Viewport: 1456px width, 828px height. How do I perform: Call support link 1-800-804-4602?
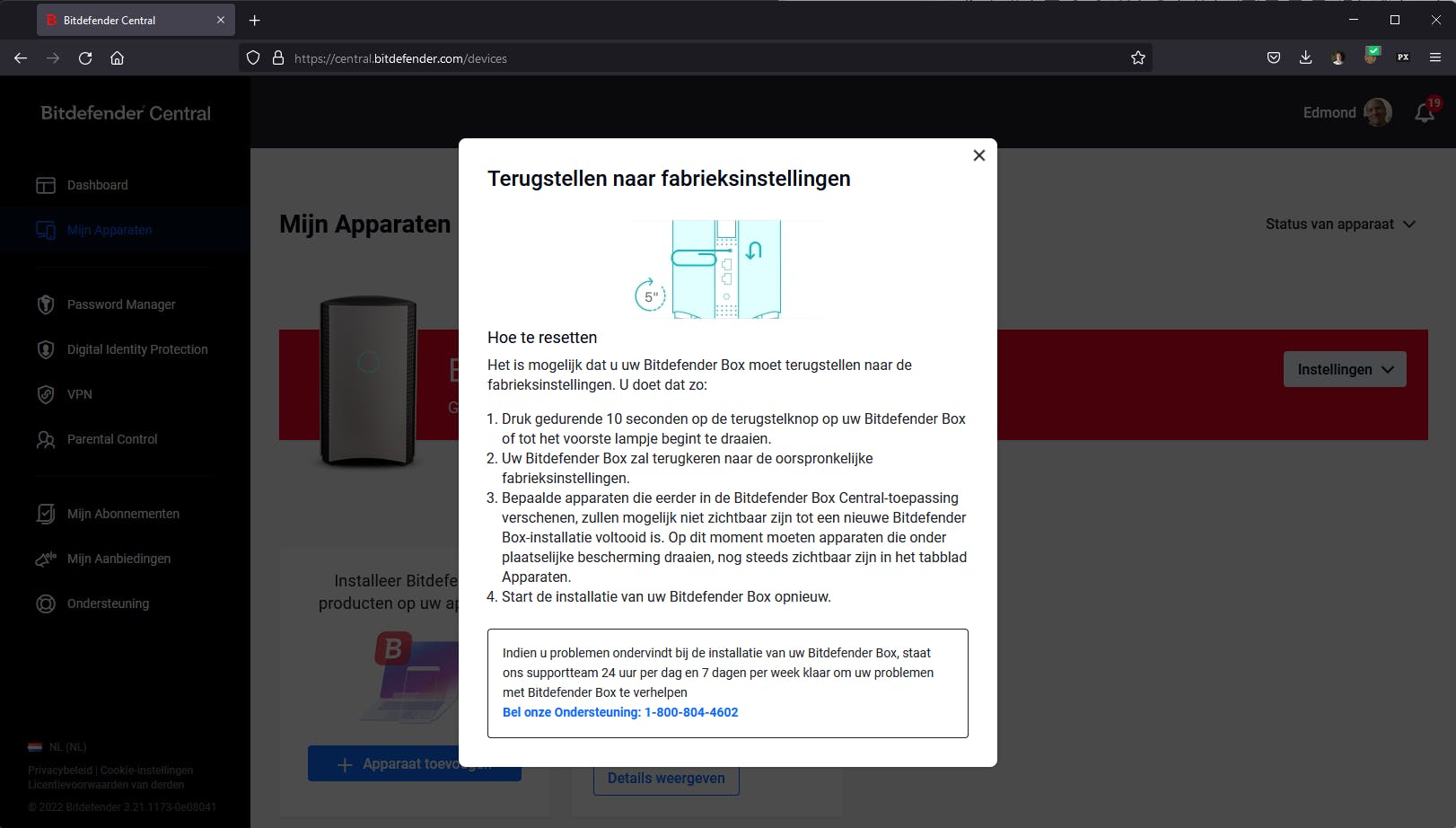click(x=620, y=712)
